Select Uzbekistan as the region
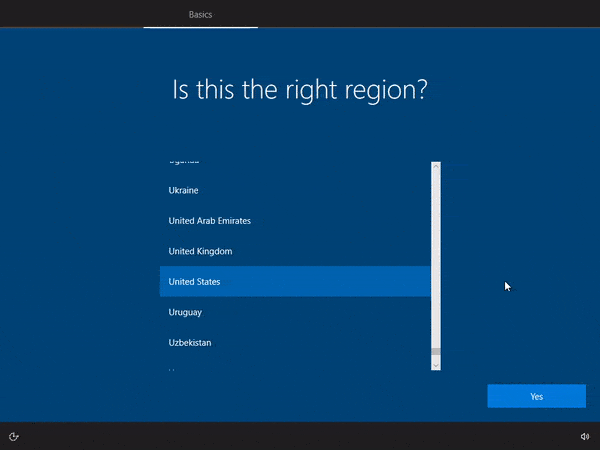 coord(190,343)
